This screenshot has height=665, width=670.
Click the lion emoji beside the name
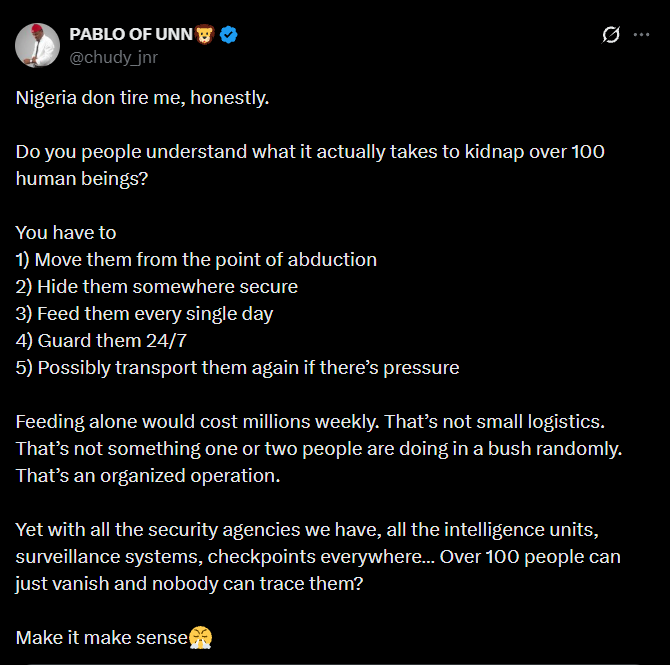coord(206,35)
